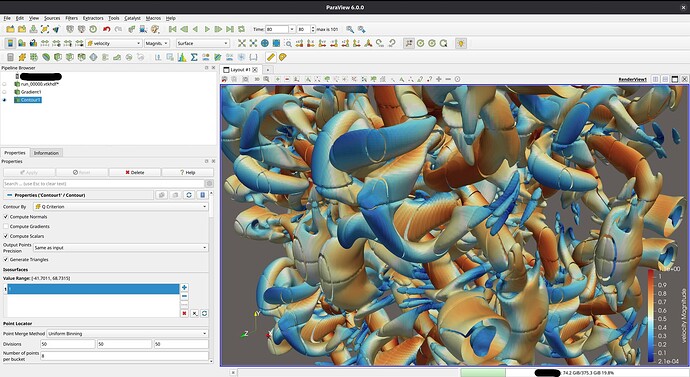690x377 pixels.
Task: Click the remove isosurface value minus button
Action: (184, 296)
